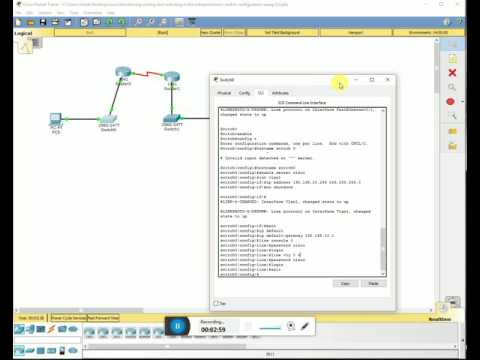Click the Router0 device on workspace

(x=123, y=72)
